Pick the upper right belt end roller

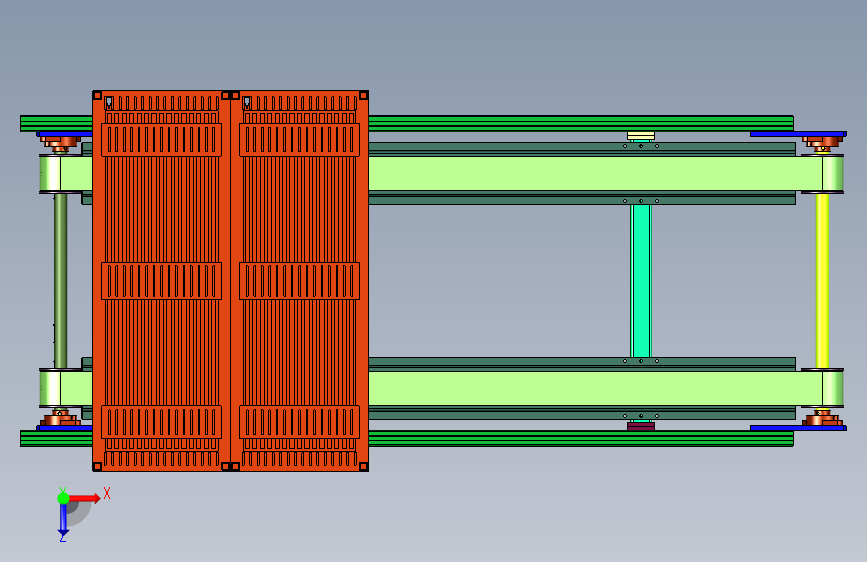pos(833,174)
